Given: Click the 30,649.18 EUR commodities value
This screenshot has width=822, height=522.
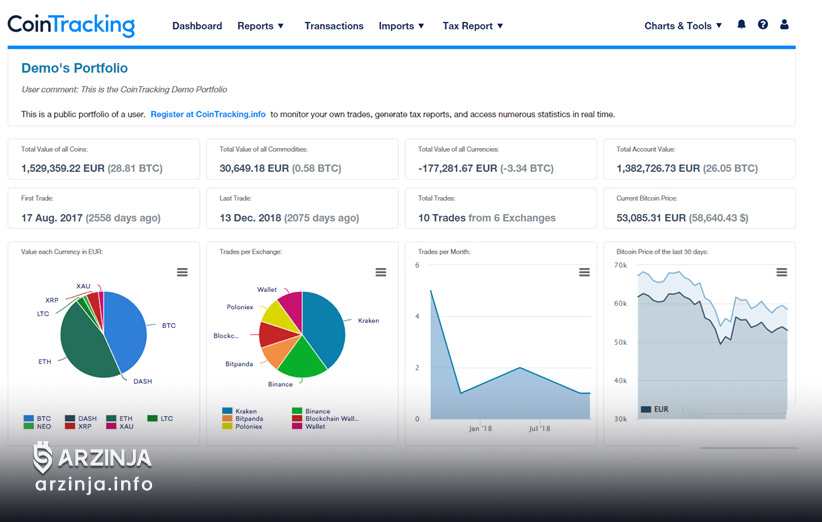Looking at the screenshot, I should [254, 168].
